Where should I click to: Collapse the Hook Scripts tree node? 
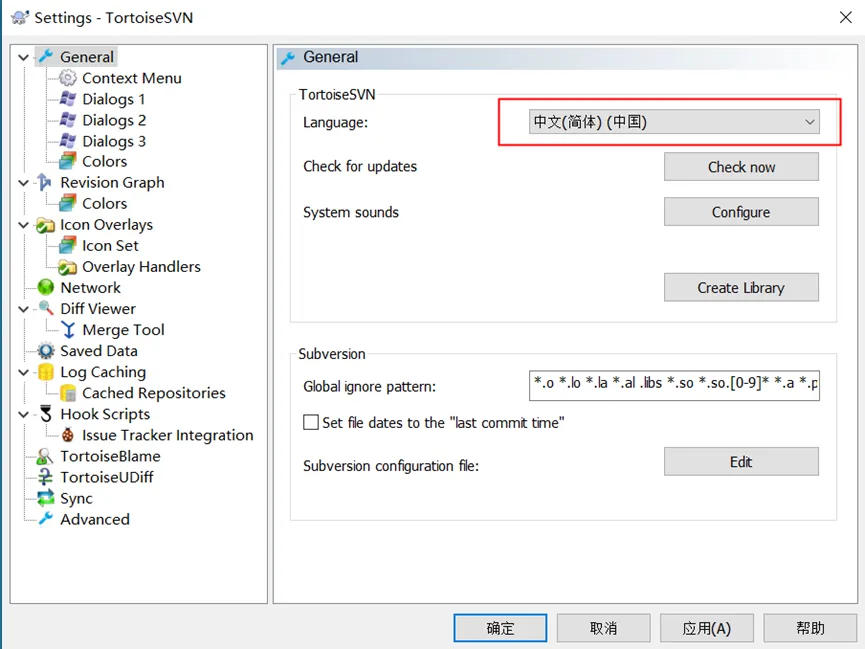[x=24, y=414]
